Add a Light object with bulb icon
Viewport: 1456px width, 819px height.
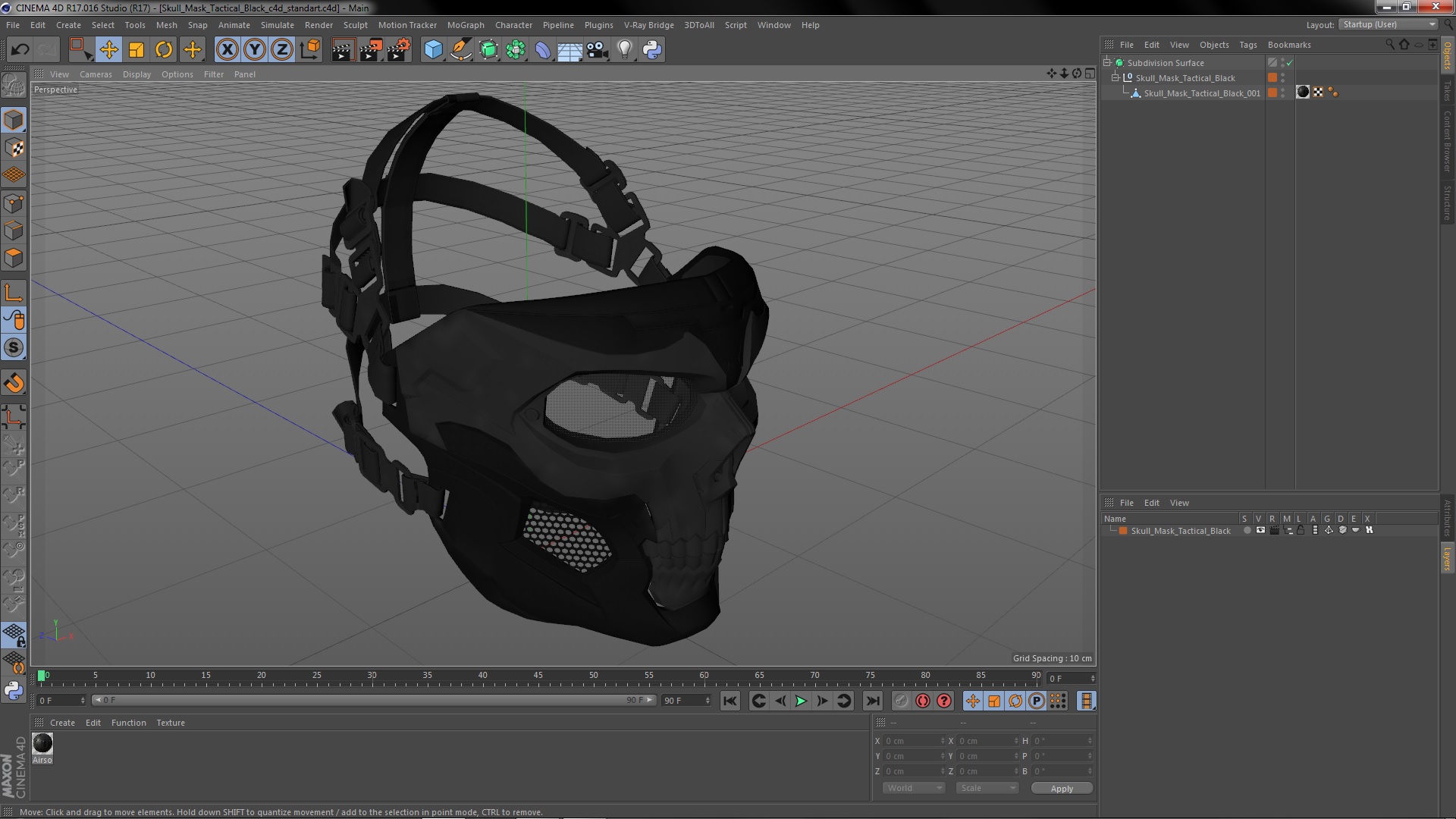click(x=624, y=50)
